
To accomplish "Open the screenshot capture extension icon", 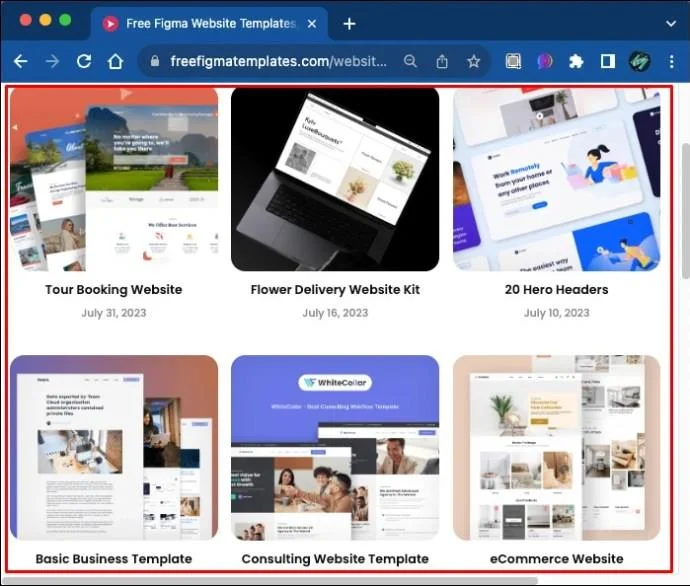I will (x=513, y=61).
